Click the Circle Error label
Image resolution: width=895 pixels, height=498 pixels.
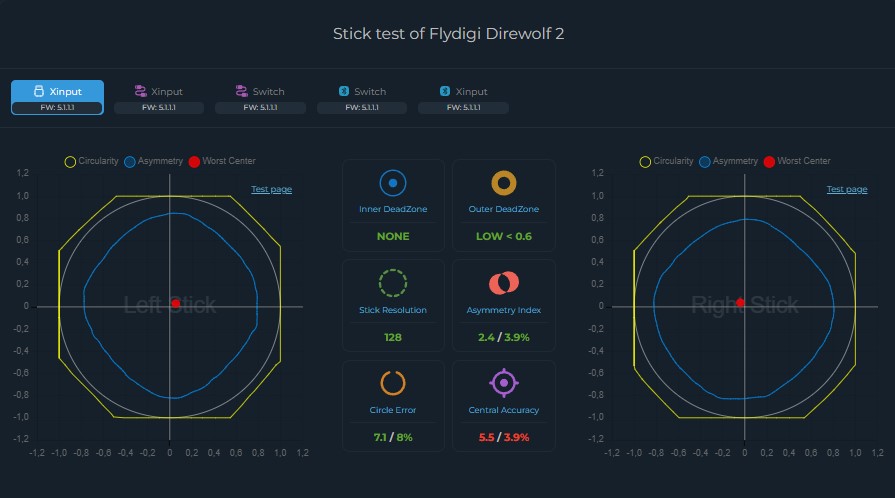[393, 410]
